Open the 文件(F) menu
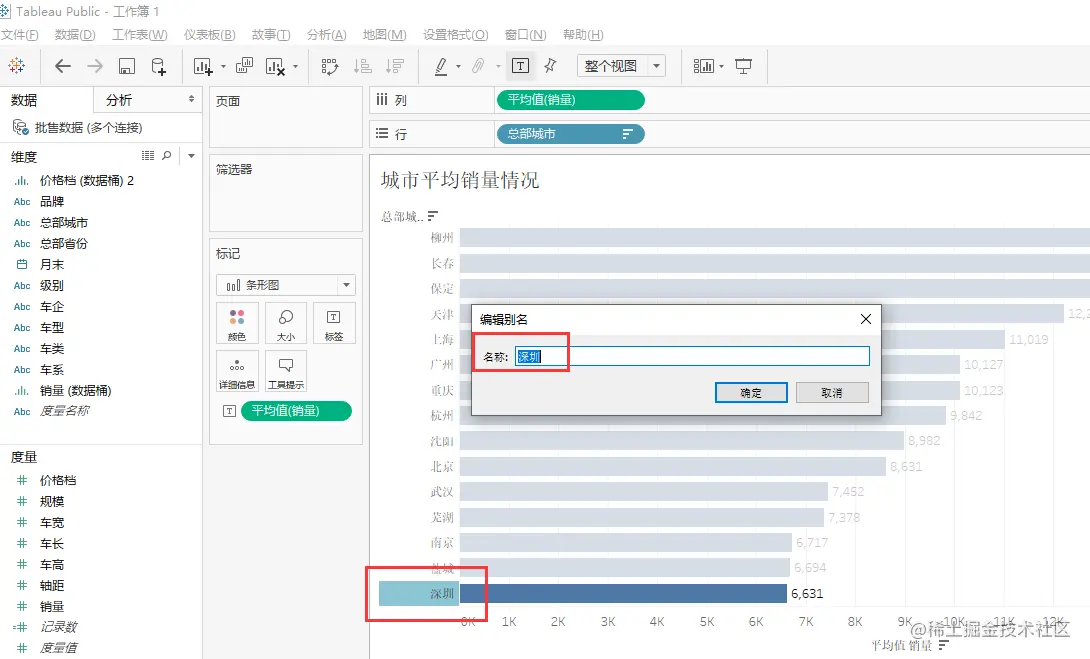 19,35
